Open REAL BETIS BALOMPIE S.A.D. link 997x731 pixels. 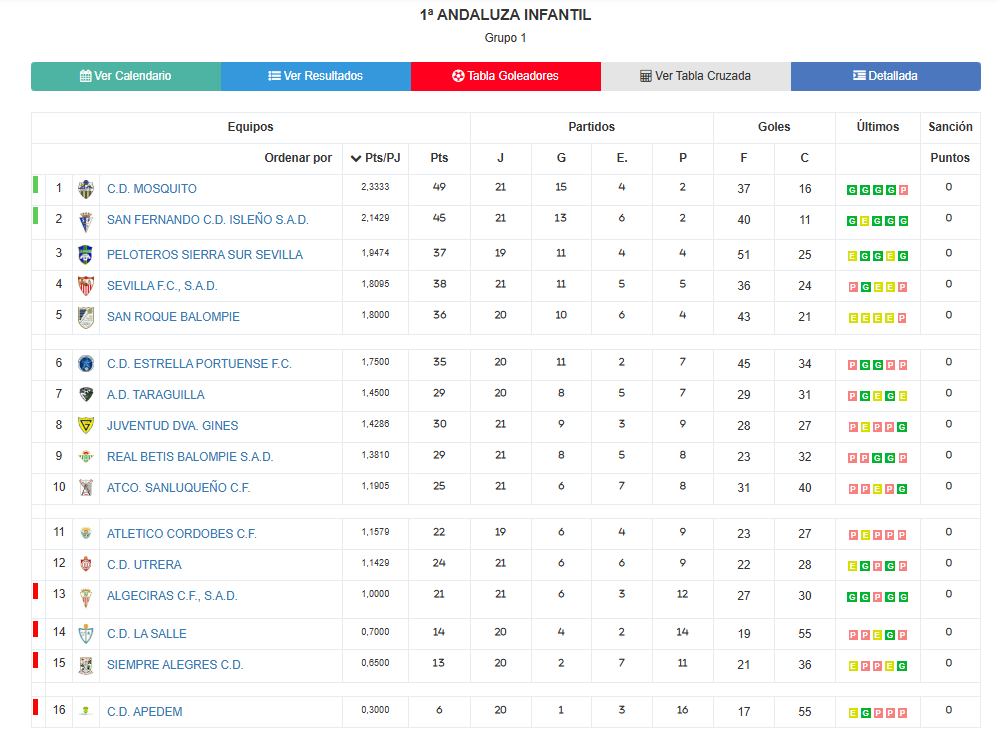[x=190, y=457]
